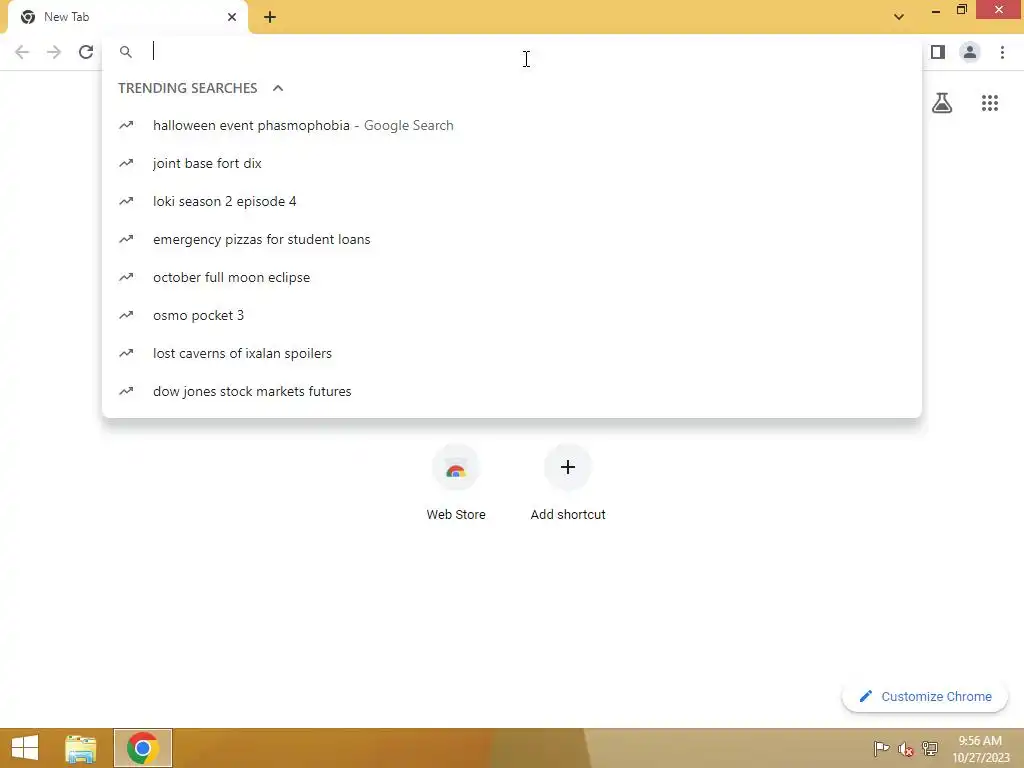Open Google apps grid
This screenshot has height=768, width=1024.
(990, 103)
